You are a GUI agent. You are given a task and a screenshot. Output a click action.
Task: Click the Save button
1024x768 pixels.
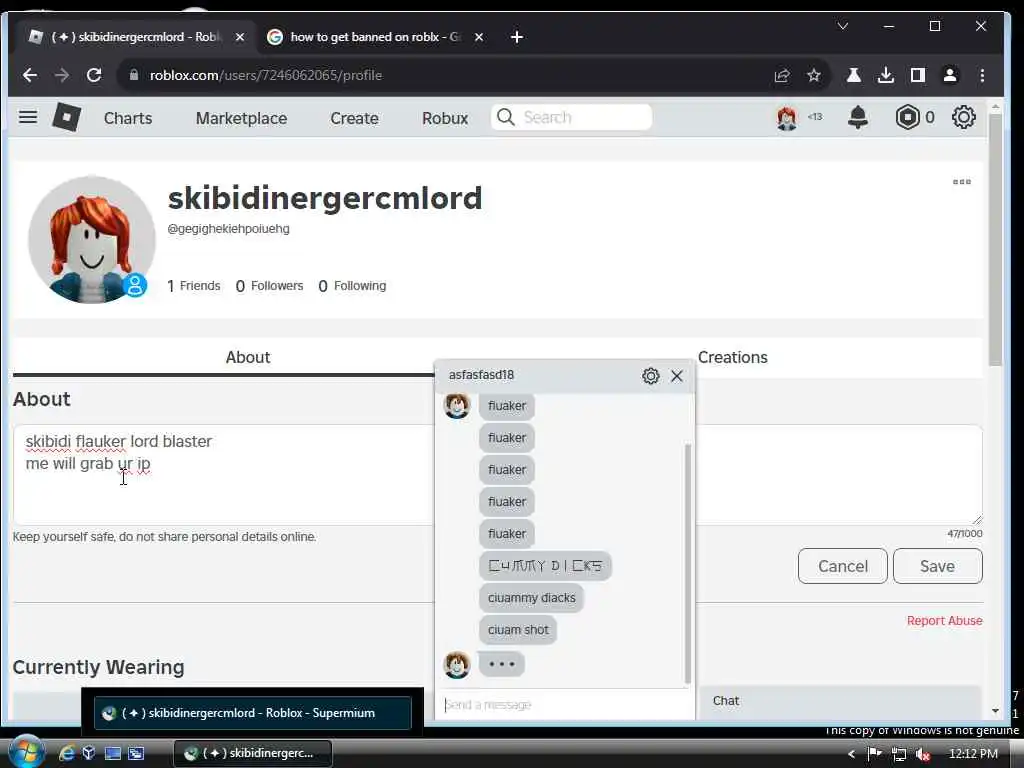point(937,566)
